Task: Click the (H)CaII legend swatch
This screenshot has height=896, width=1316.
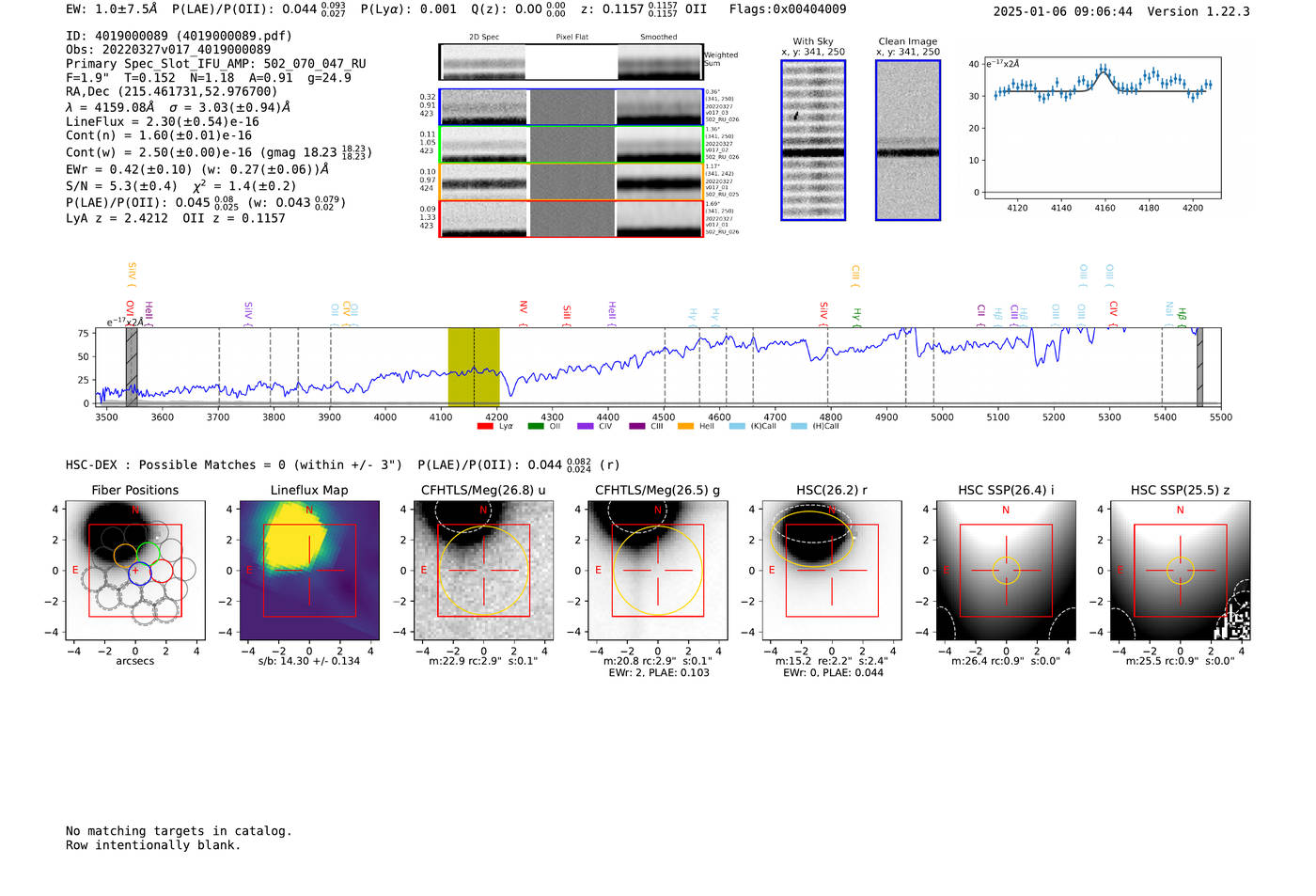Action: pyautogui.click(x=799, y=426)
